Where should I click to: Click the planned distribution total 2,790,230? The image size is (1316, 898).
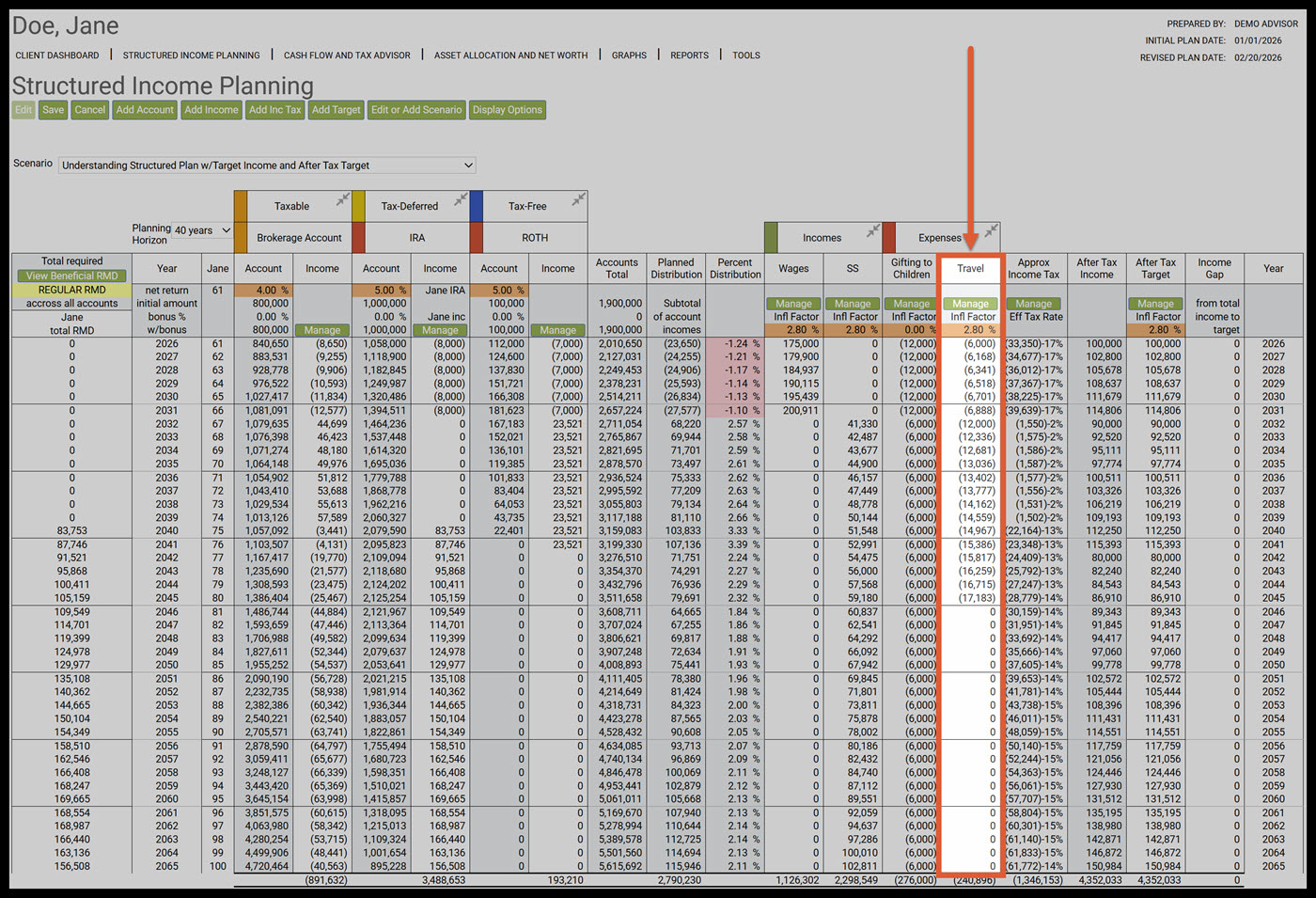coord(679,881)
